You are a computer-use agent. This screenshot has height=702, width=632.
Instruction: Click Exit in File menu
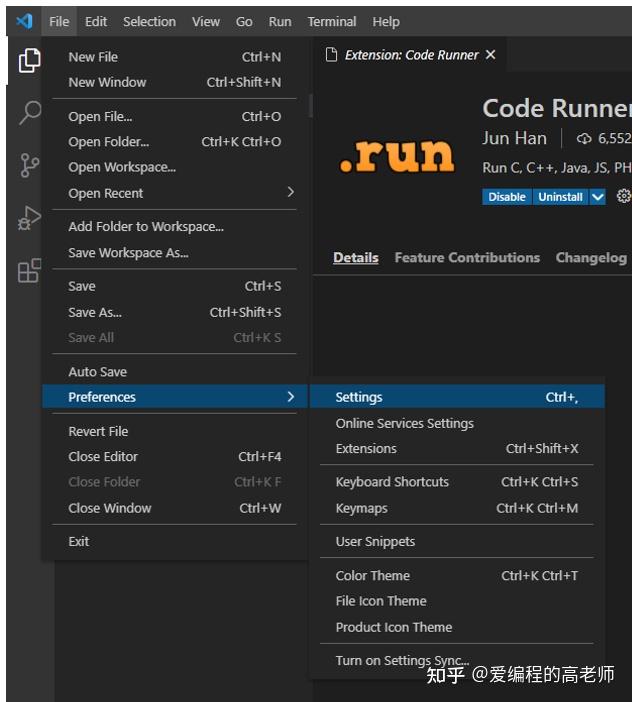[175, 541]
